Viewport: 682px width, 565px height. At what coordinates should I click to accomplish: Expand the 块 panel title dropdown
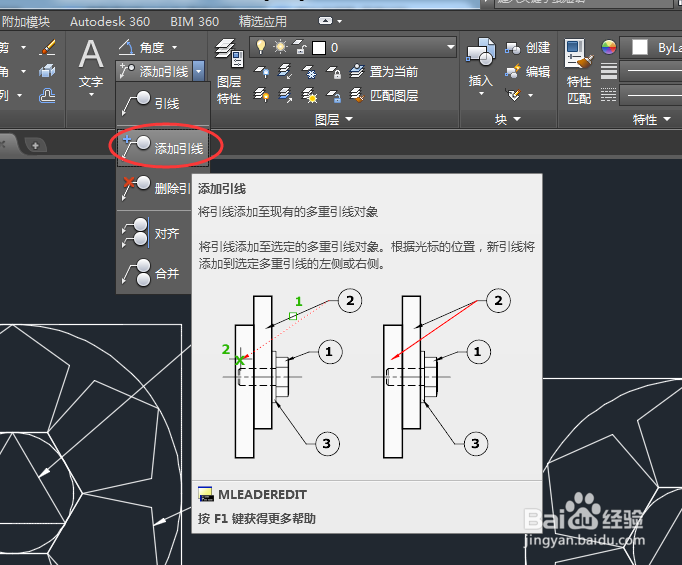(x=508, y=119)
